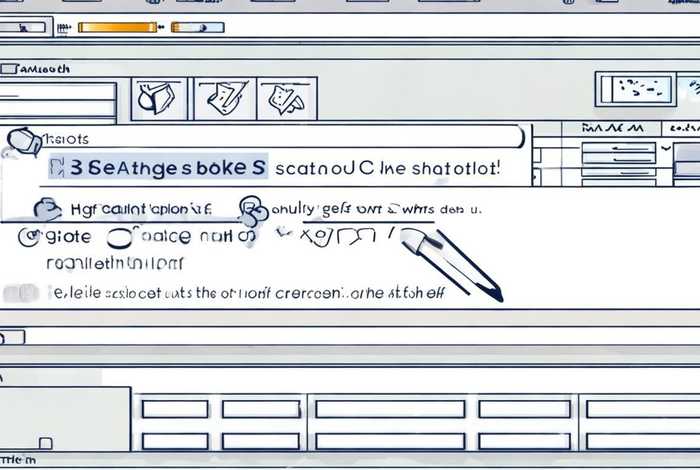Image resolution: width=700 pixels, height=470 pixels.
Task: Select the 'giote' radio option
Action: click(x=28, y=238)
